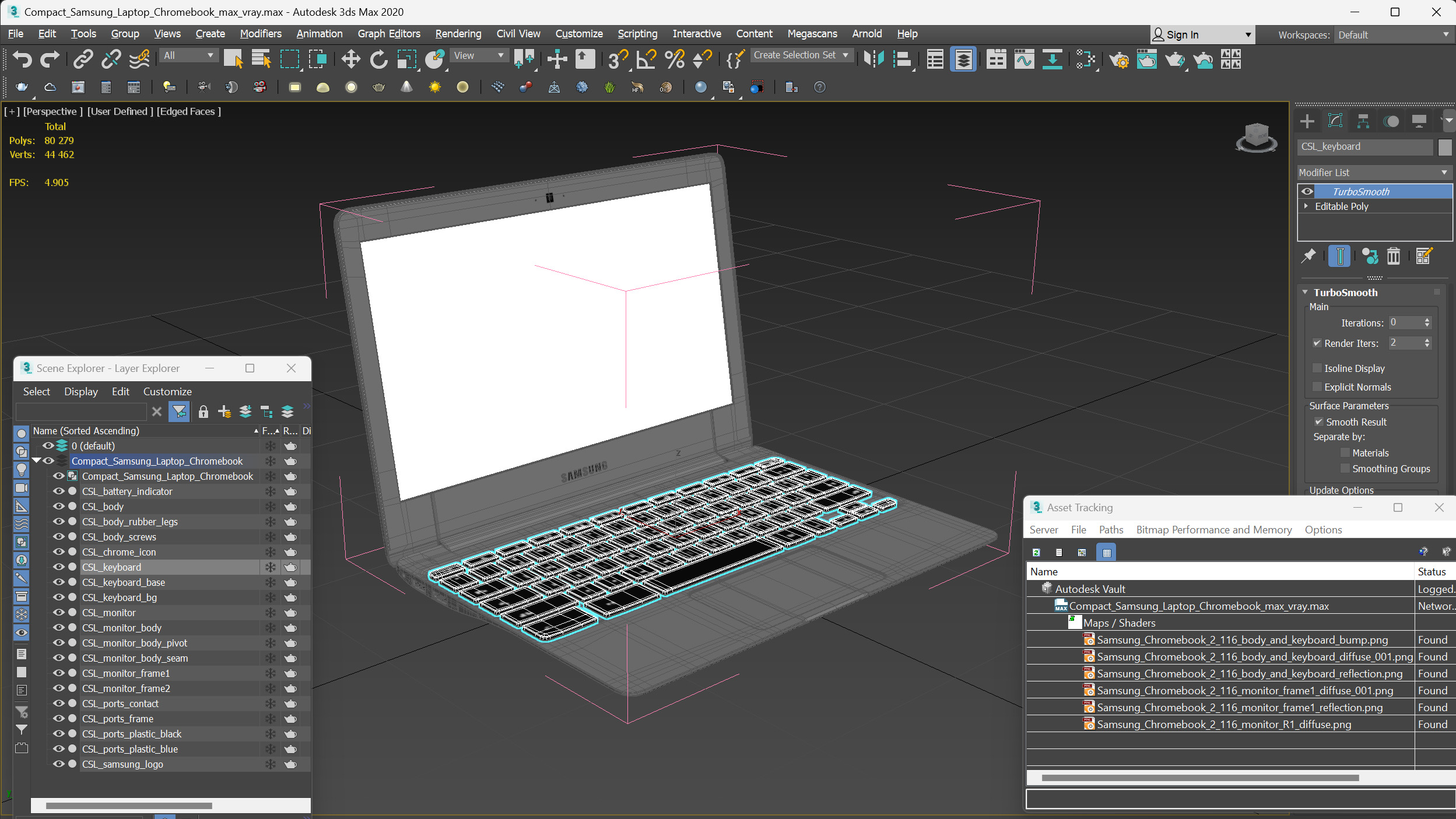
Task: Toggle the Smooth Result checkbox
Action: point(1318,421)
